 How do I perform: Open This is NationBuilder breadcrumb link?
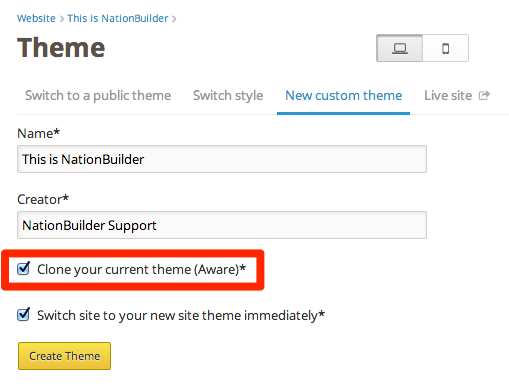click(x=118, y=18)
